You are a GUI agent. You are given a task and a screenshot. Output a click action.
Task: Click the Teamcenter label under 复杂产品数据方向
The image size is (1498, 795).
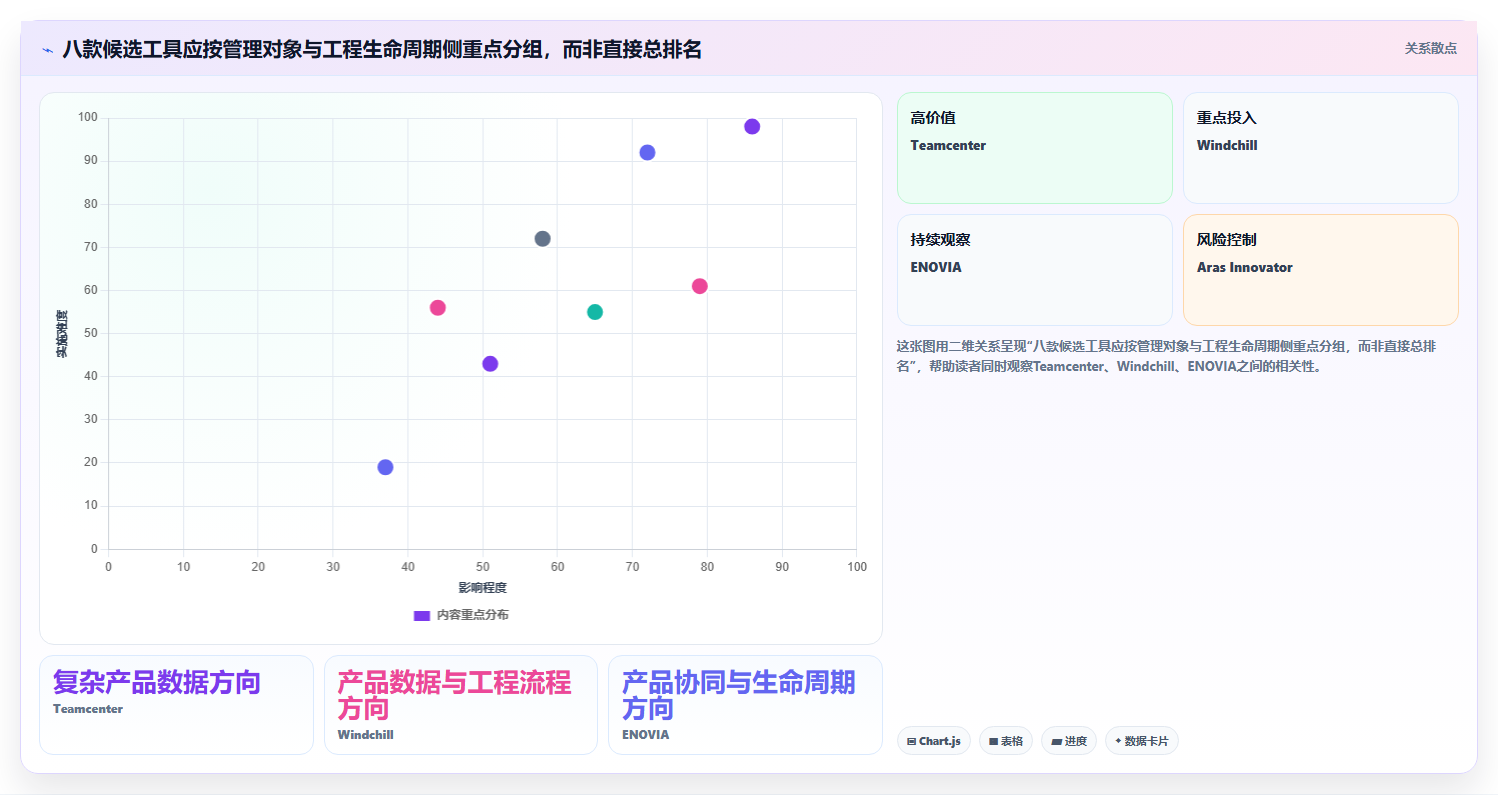pos(88,709)
